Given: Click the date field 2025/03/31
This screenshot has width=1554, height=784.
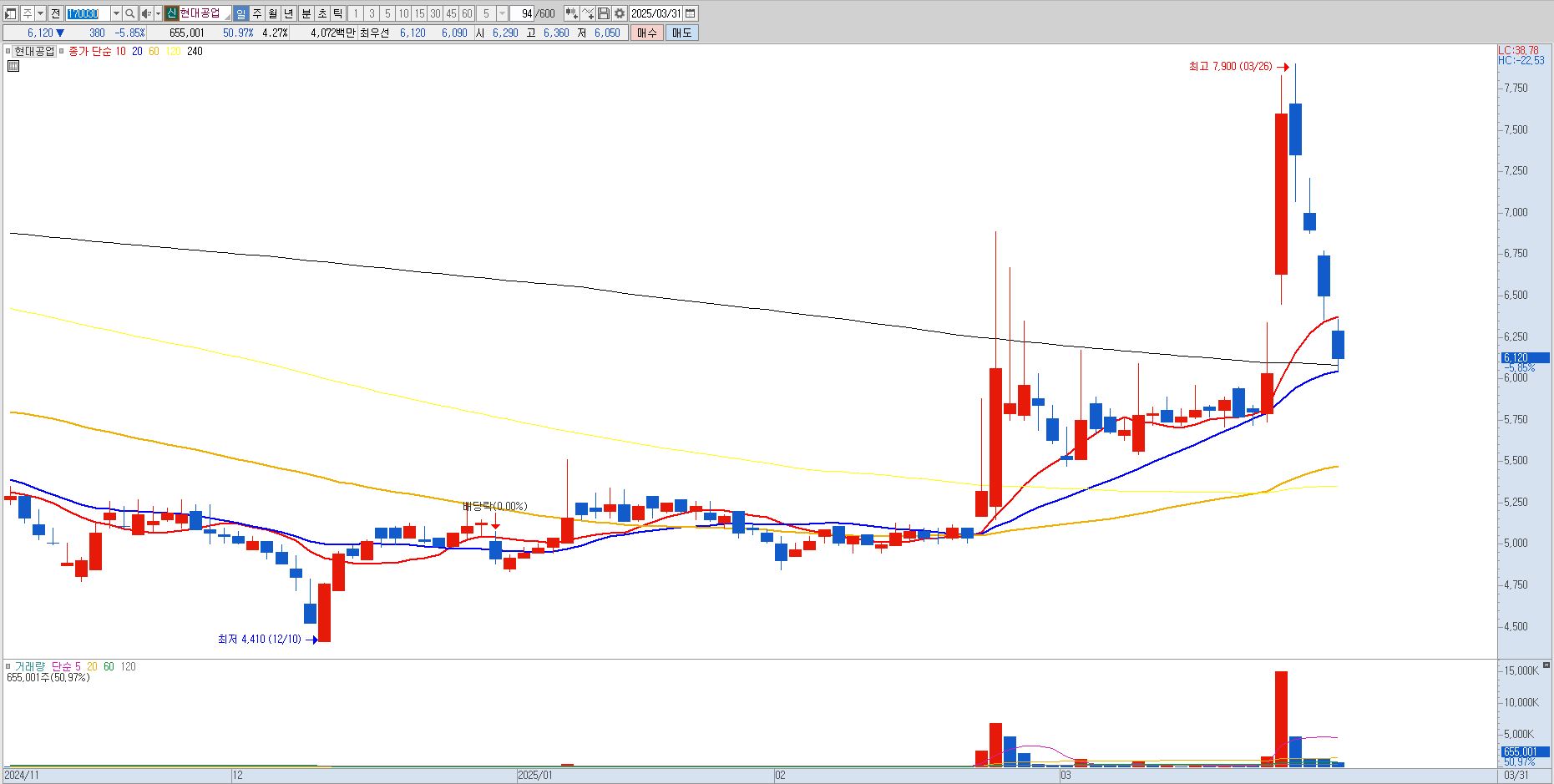Looking at the screenshot, I should 656,13.
